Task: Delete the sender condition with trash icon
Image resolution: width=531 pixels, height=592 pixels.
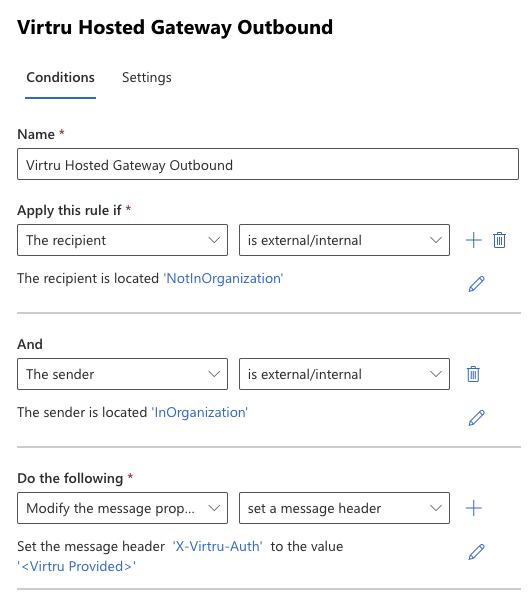Action: tap(473, 374)
